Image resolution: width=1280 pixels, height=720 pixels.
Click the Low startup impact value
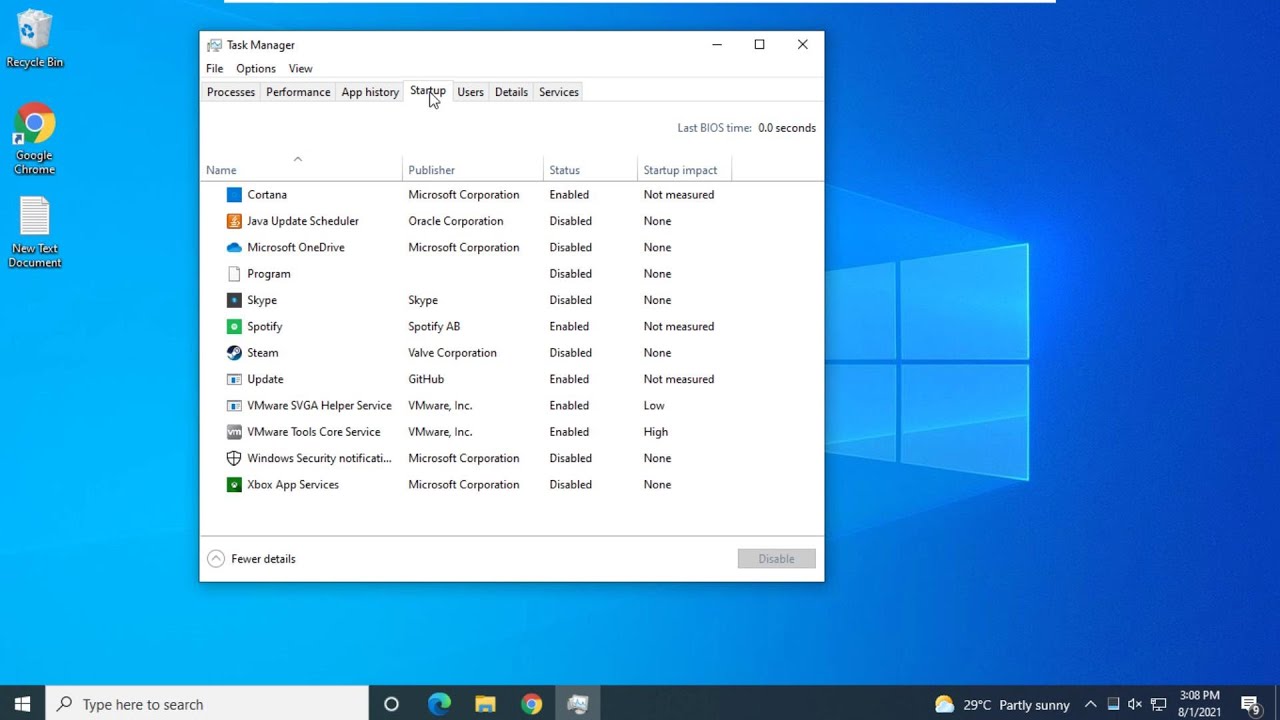tap(654, 406)
